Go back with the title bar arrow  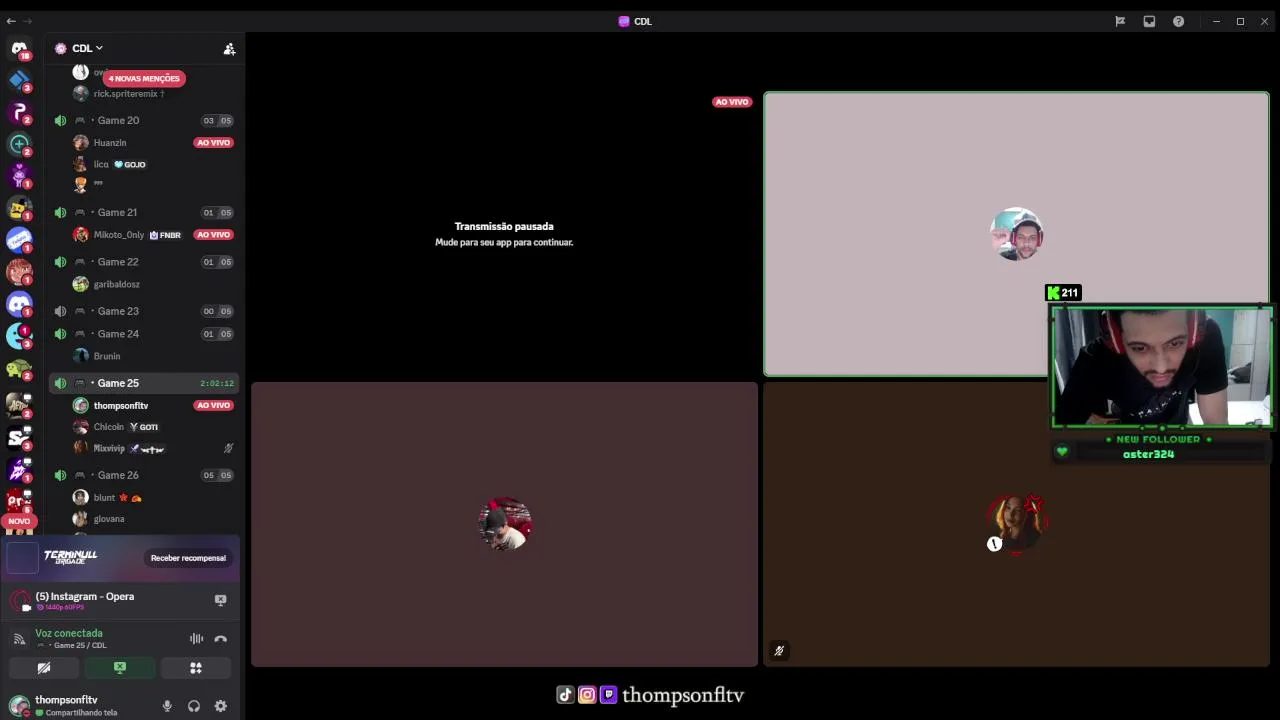click(x=11, y=21)
